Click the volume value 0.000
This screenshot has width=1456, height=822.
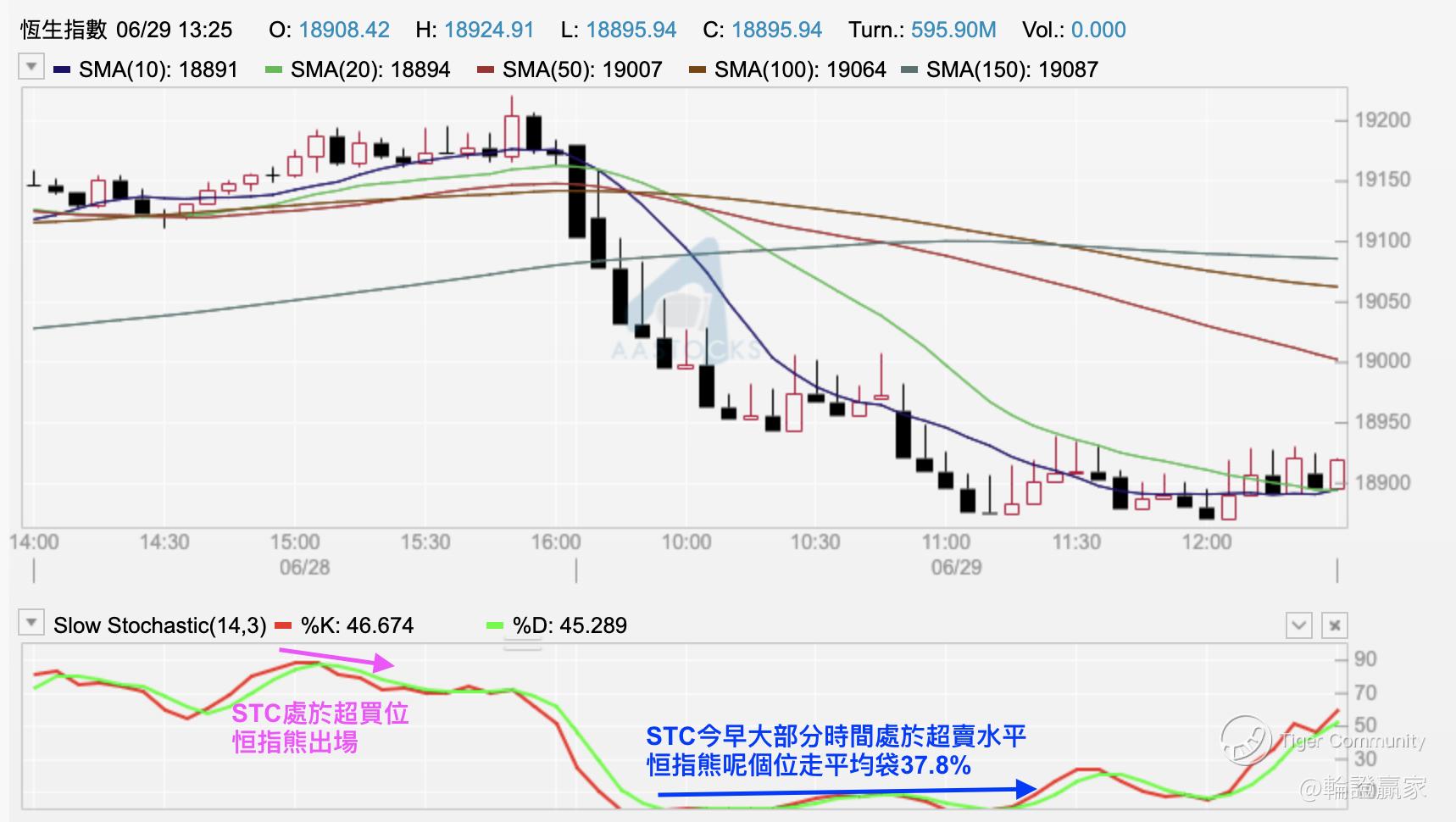point(1098,30)
